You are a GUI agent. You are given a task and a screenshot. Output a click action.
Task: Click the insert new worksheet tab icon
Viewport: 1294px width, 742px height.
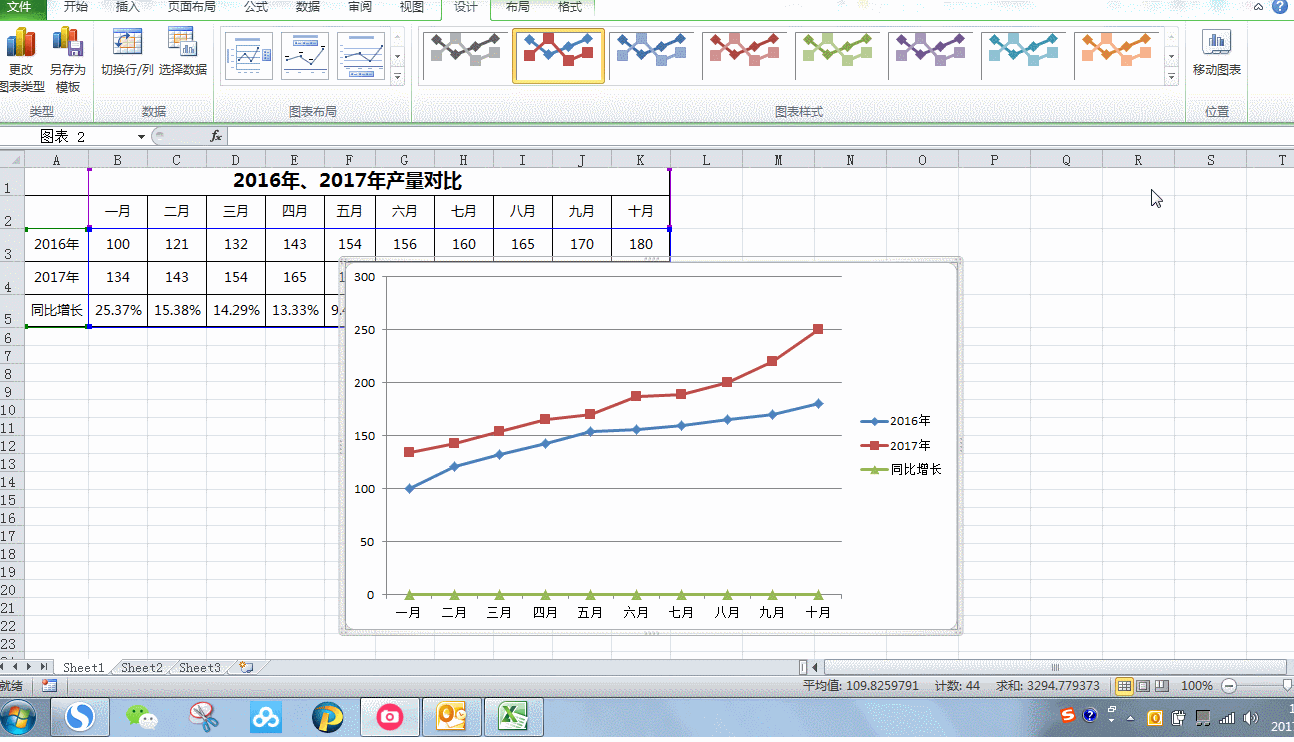click(x=246, y=667)
